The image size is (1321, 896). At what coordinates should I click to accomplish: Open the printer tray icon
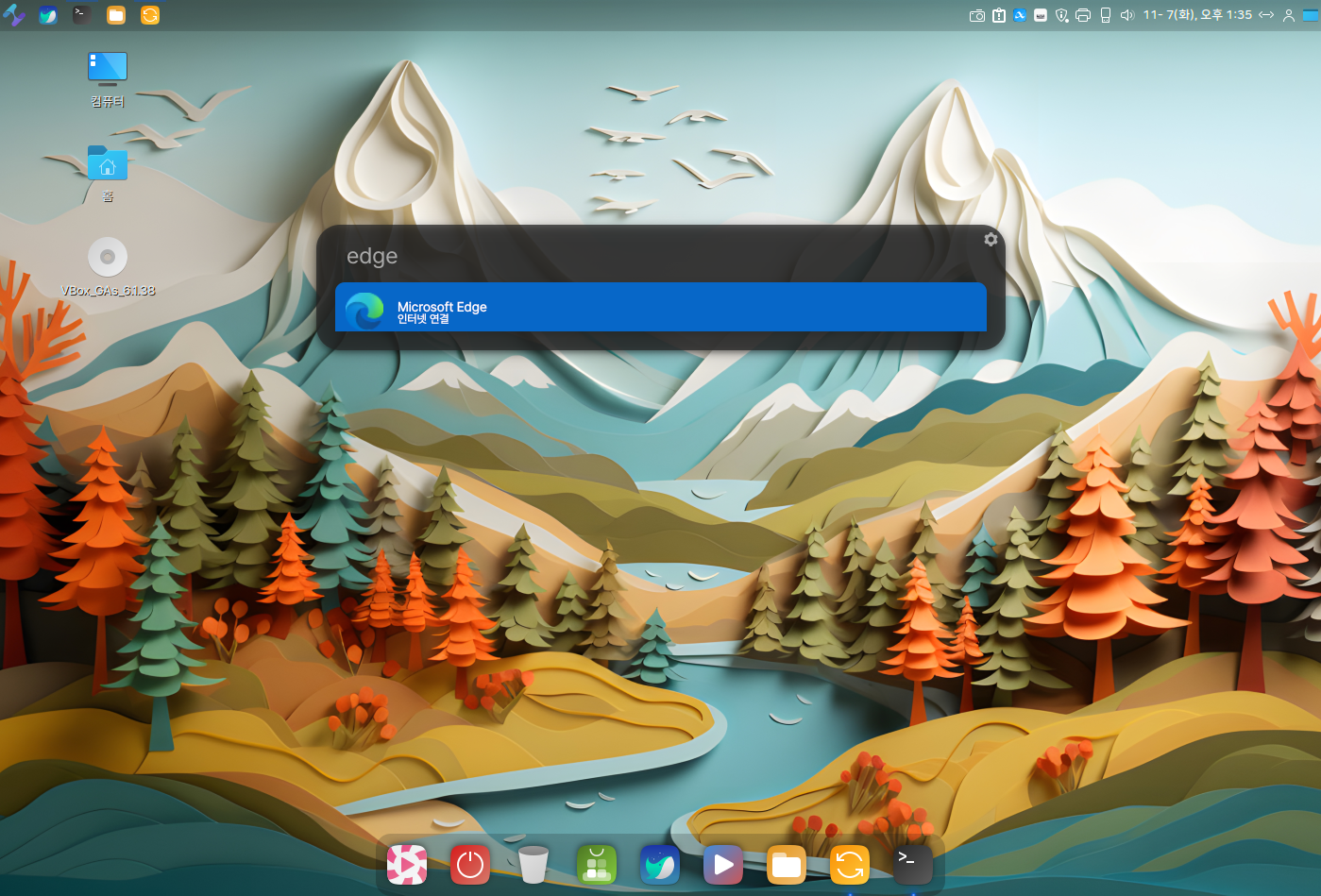[1083, 15]
